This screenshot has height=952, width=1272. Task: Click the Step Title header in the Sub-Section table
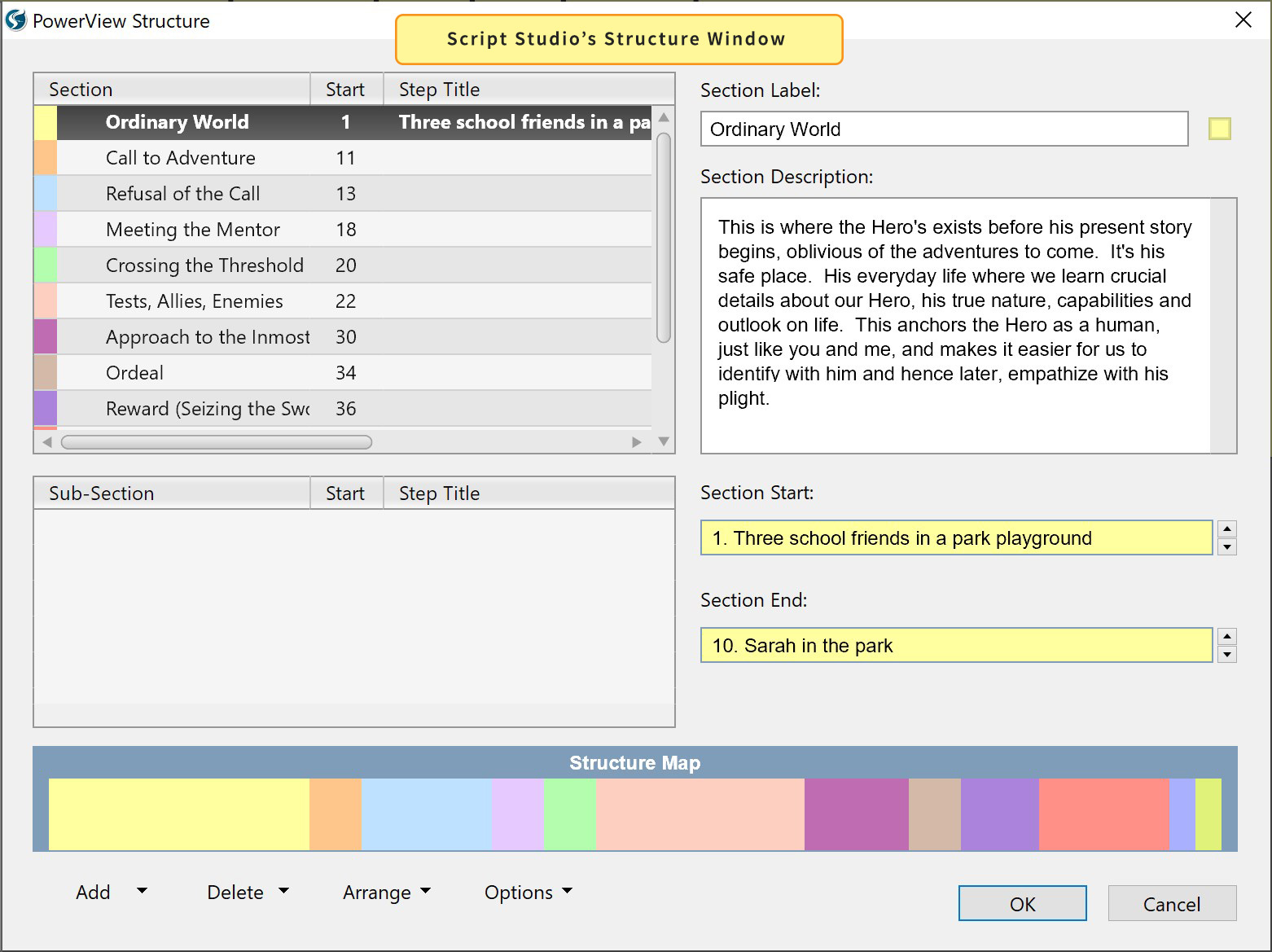click(x=529, y=493)
